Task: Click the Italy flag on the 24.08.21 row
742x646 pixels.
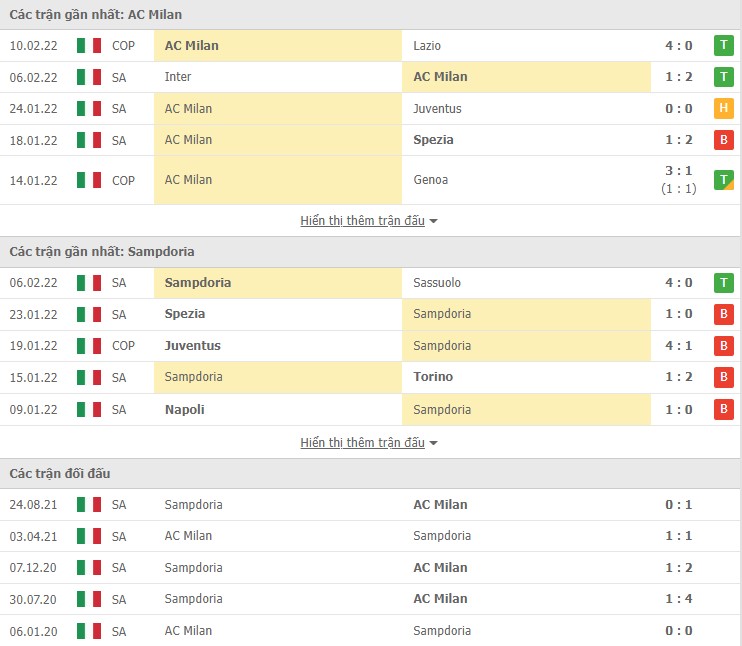Action: [x=89, y=505]
